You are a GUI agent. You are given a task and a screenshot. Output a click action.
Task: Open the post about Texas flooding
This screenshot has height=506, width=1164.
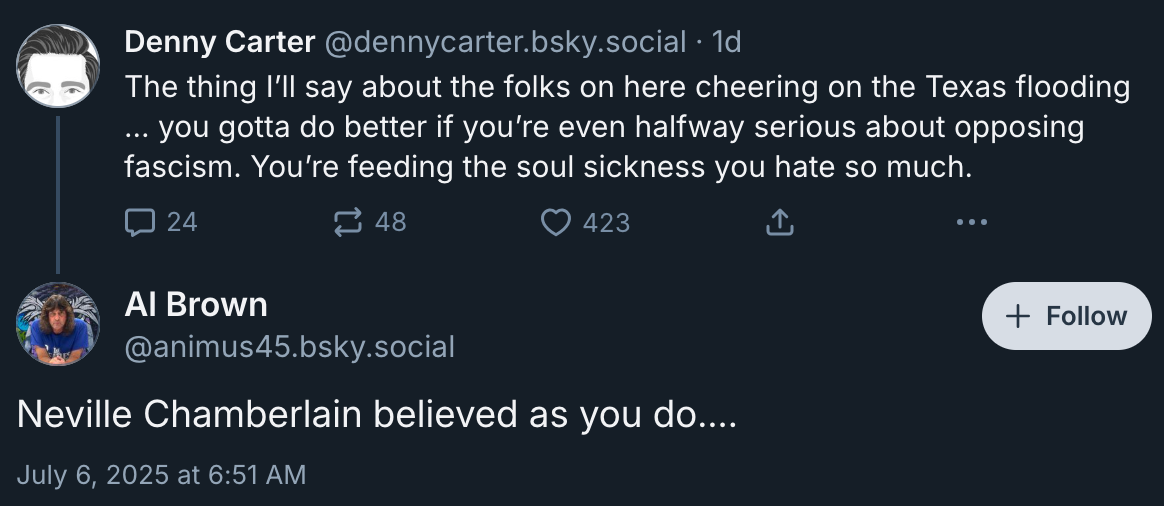click(x=627, y=127)
